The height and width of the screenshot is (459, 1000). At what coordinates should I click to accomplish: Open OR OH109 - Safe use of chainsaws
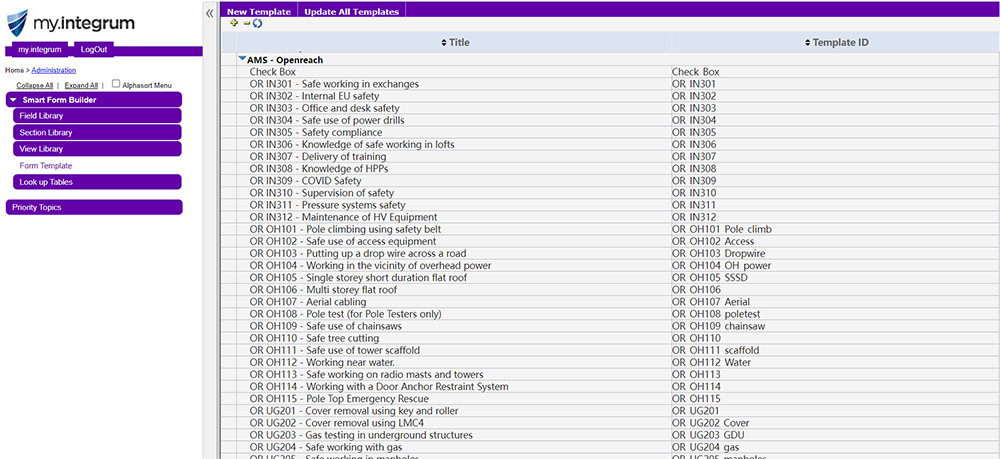point(326,326)
